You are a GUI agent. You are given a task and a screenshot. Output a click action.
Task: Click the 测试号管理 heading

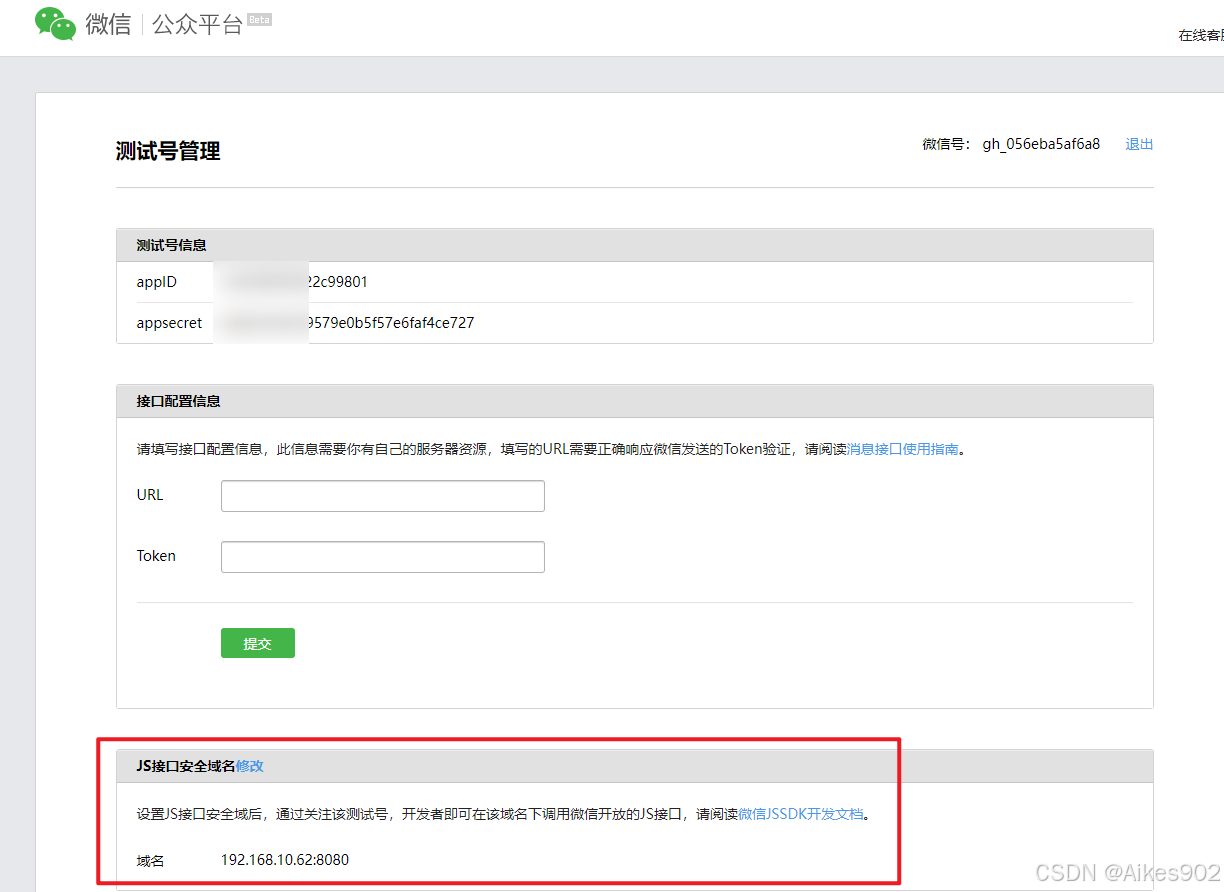[x=168, y=152]
